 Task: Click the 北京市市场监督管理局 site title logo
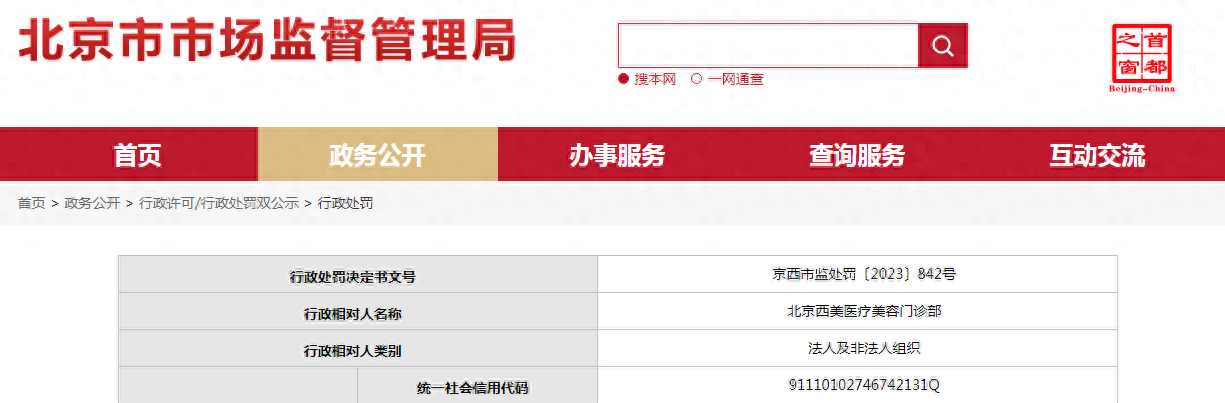tap(268, 42)
